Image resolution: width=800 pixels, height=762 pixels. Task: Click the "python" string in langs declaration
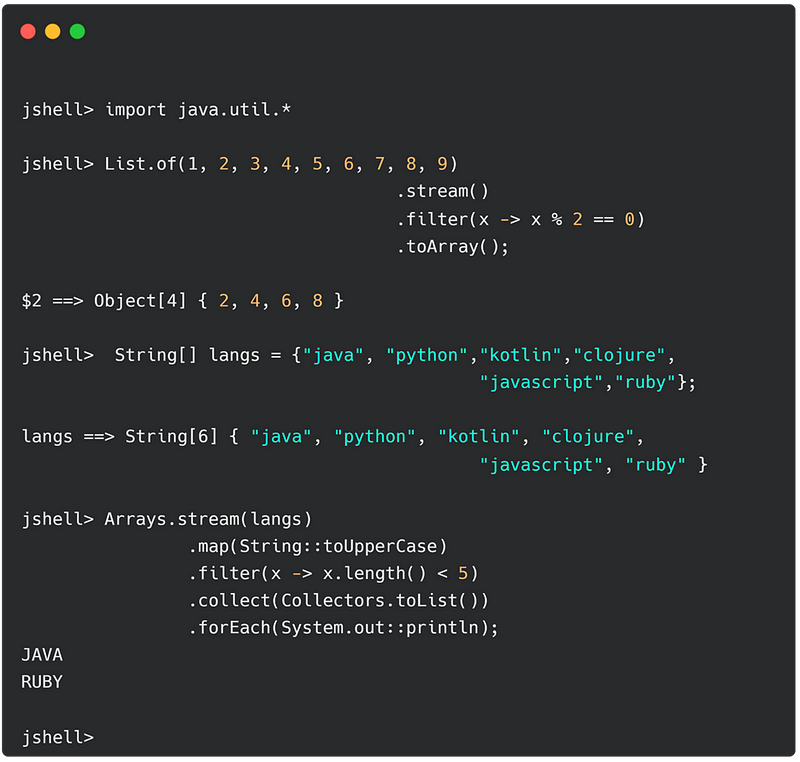coord(427,355)
